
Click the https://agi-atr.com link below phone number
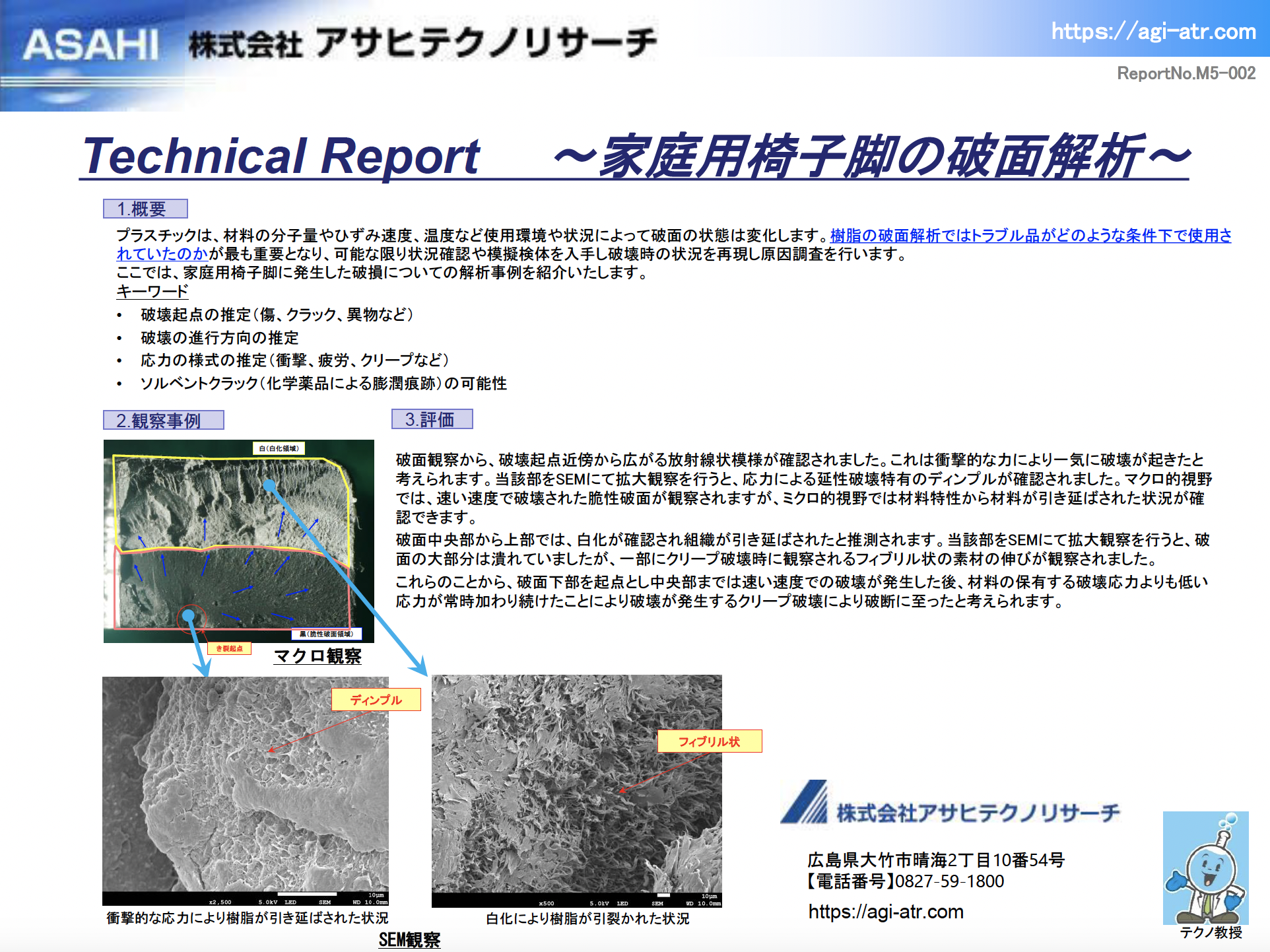pos(886,912)
